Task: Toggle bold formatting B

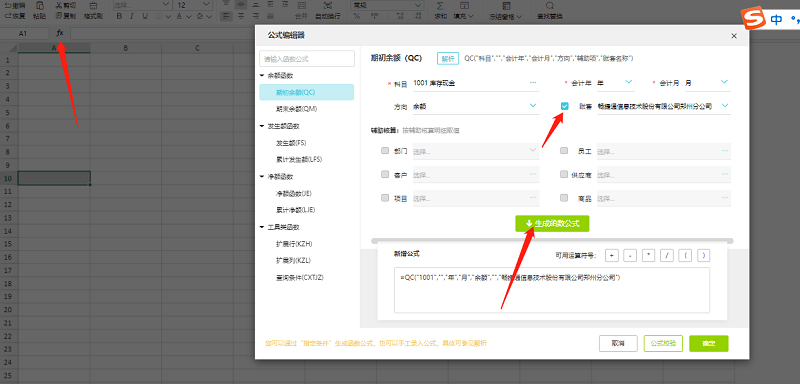Action: [119, 16]
